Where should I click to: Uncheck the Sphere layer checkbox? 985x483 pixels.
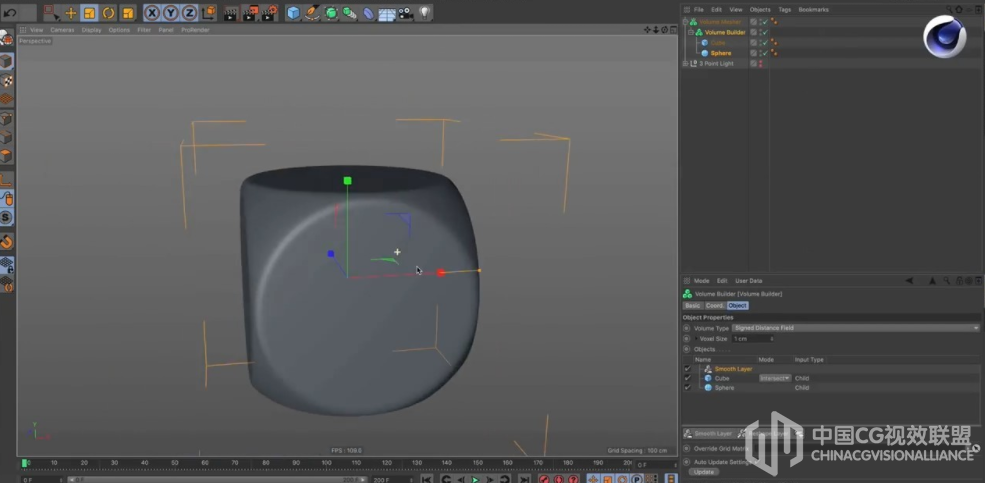pos(687,388)
